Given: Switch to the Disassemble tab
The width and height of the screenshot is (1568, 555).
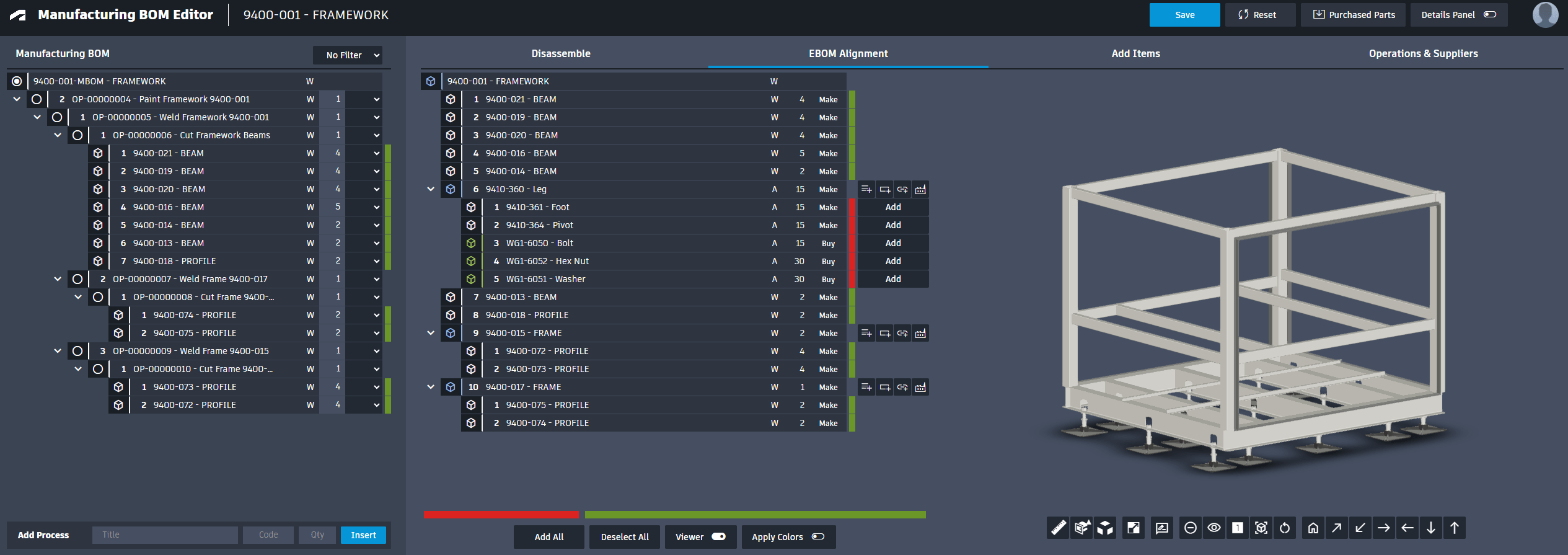Looking at the screenshot, I should 560,54.
